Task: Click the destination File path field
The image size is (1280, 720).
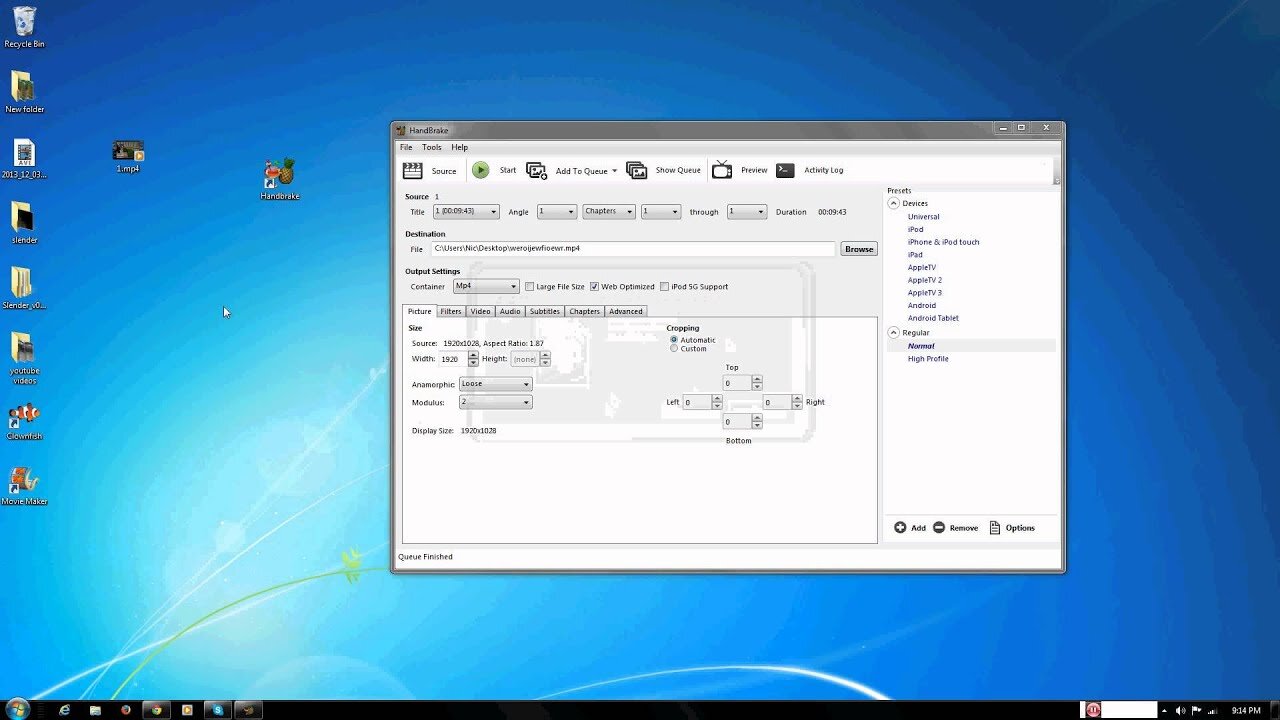Action: pos(632,248)
